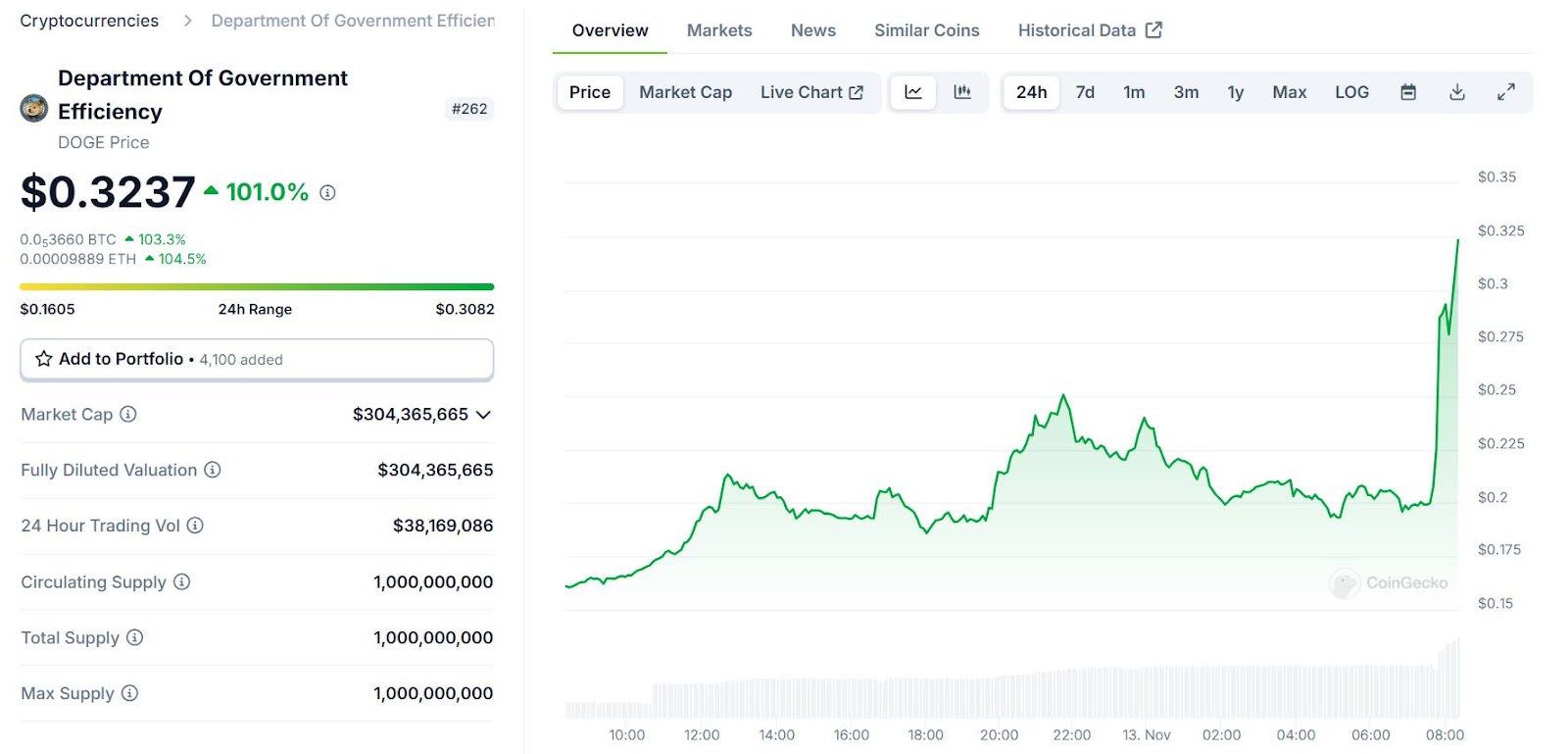This screenshot has width=1568, height=754.
Task: Open Live Chart view
Action: (811, 92)
